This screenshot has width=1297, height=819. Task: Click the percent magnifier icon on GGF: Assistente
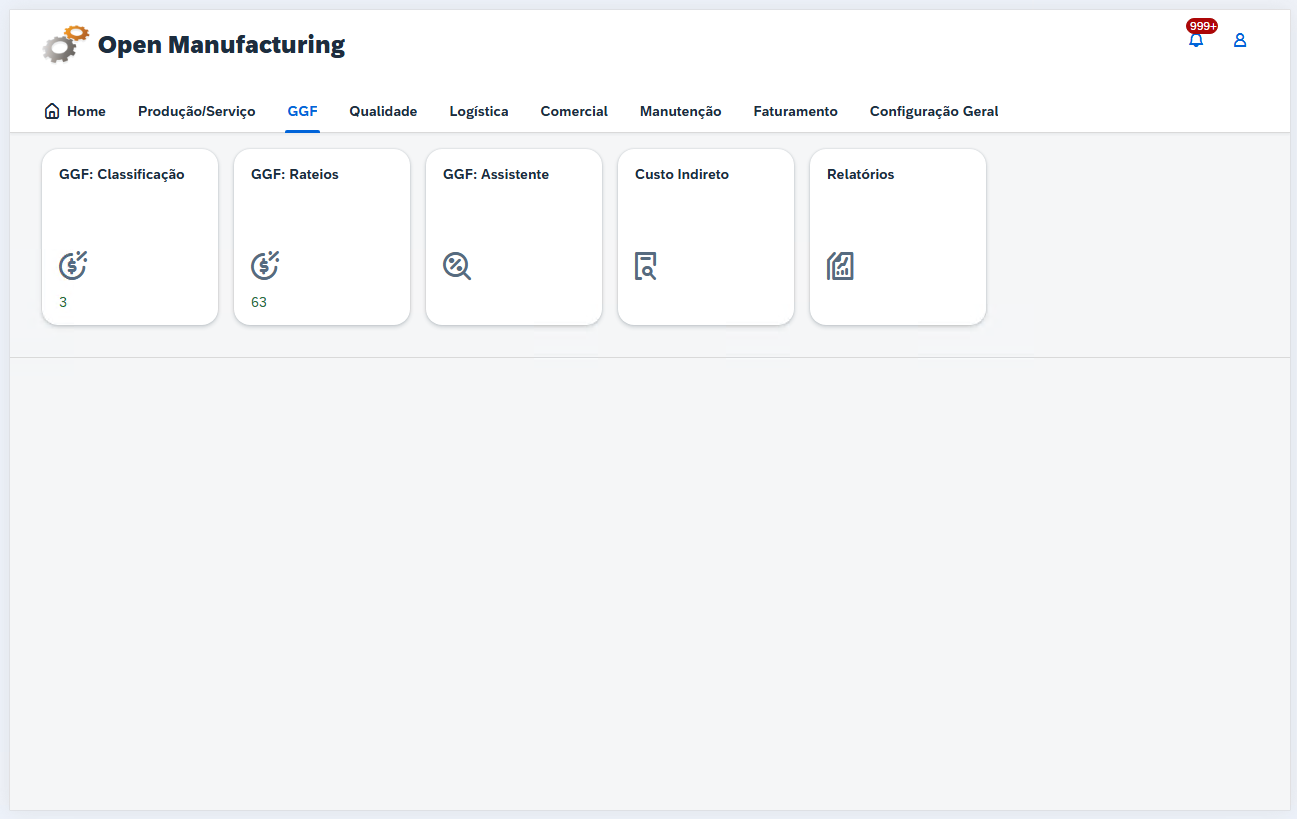pos(457,266)
